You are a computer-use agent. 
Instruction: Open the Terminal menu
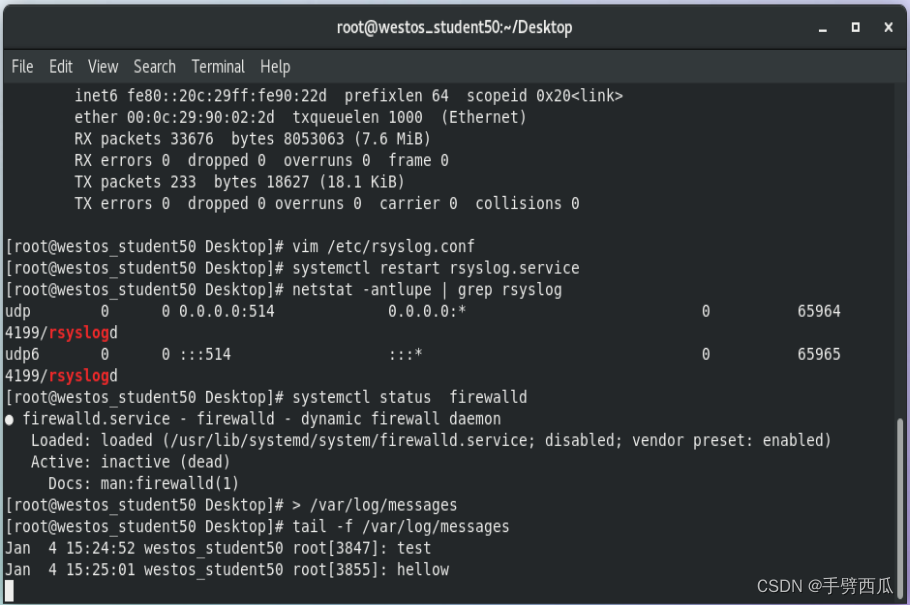218,66
